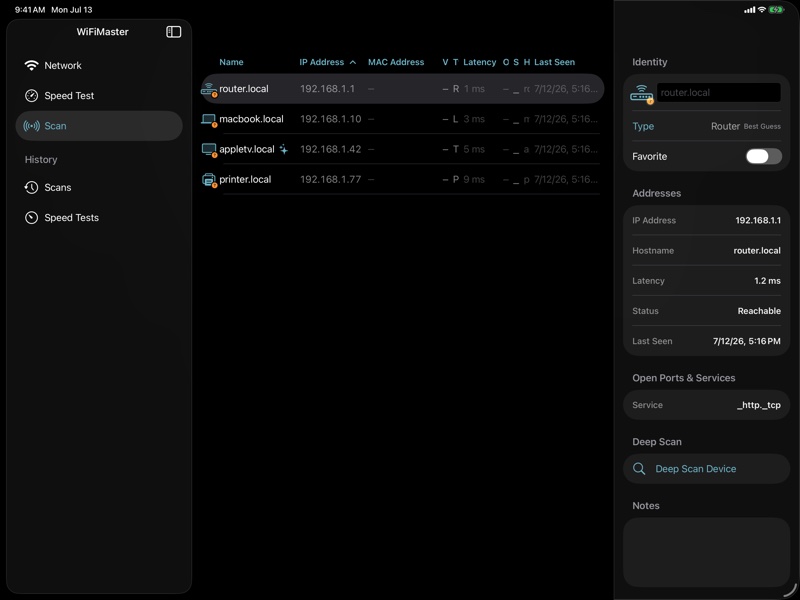
Task: Open the Type Router selector
Action: [707, 126]
